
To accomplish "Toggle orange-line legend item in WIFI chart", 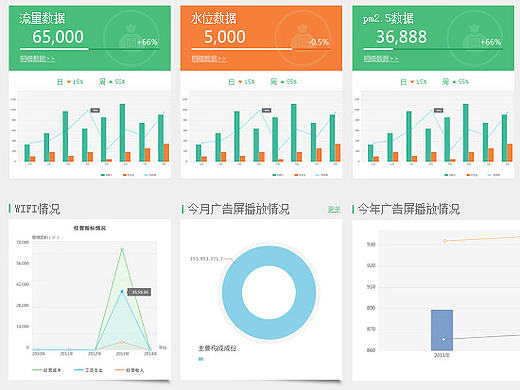I will point(130,370).
